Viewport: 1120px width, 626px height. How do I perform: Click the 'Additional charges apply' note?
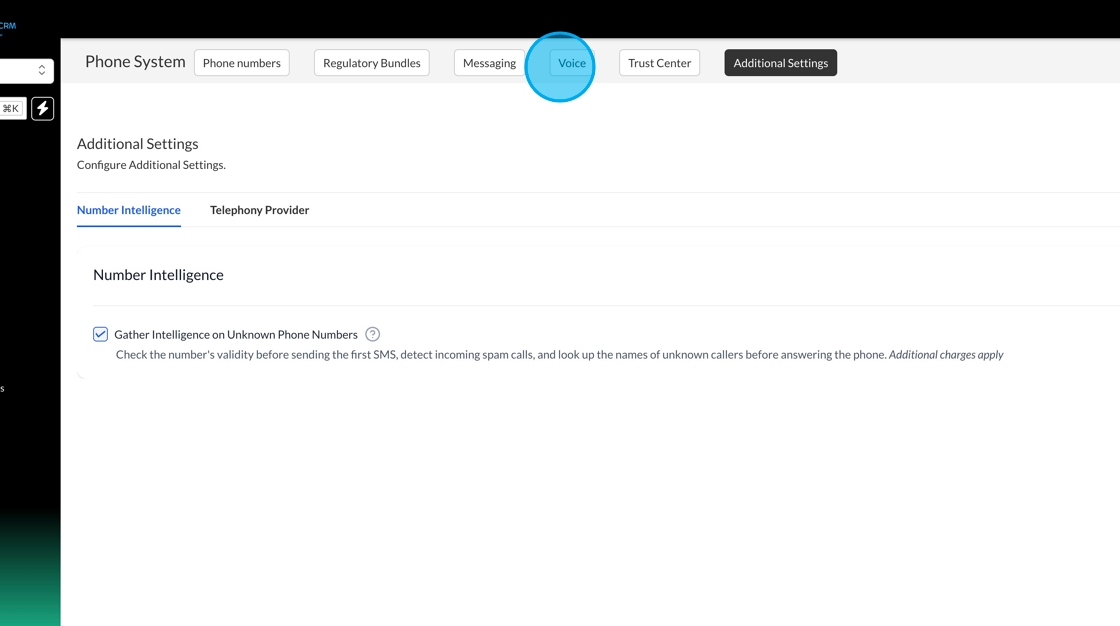[x=946, y=354]
